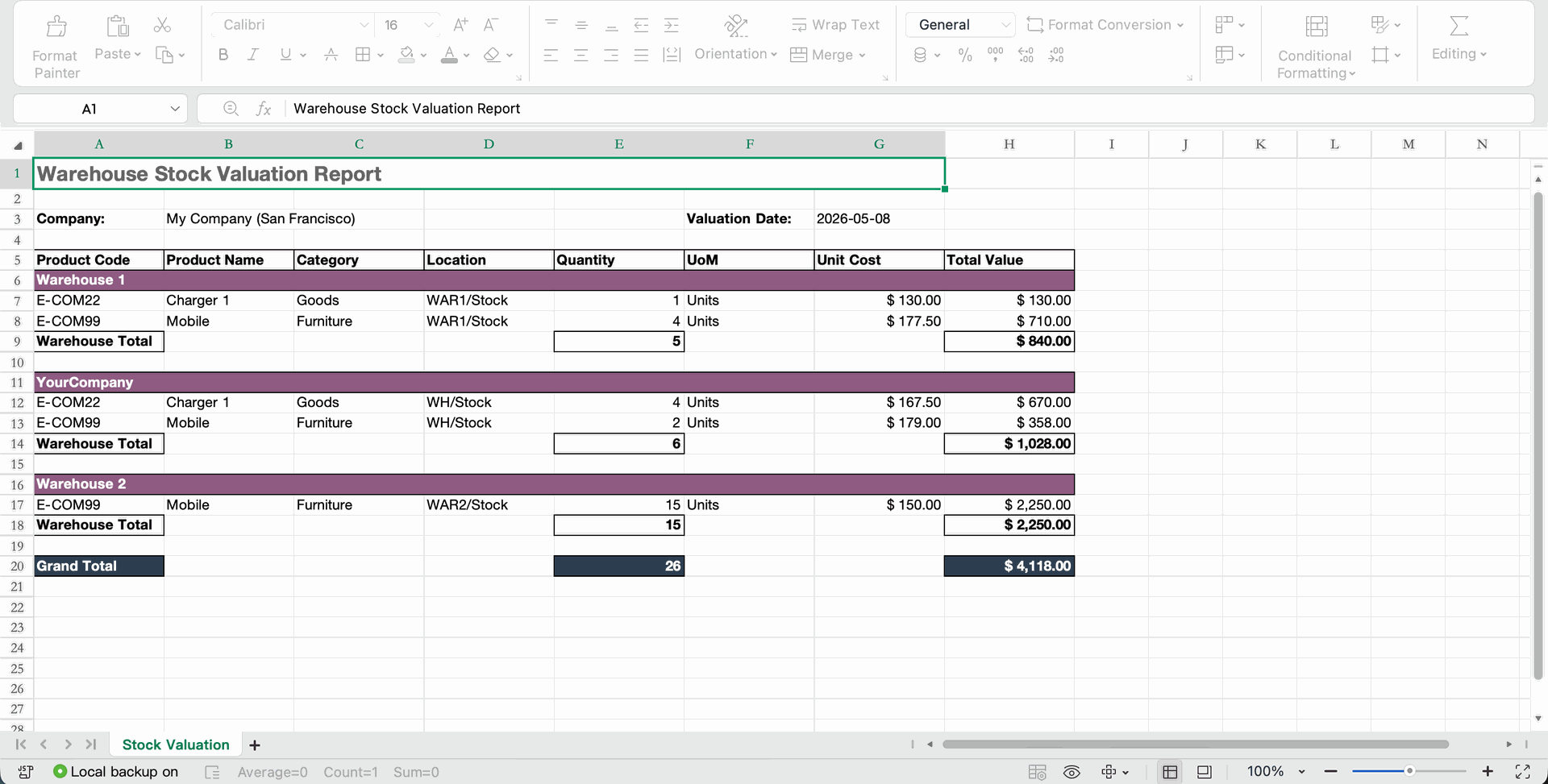Click the formula bar input text
1548x784 pixels.
pos(406,109)
